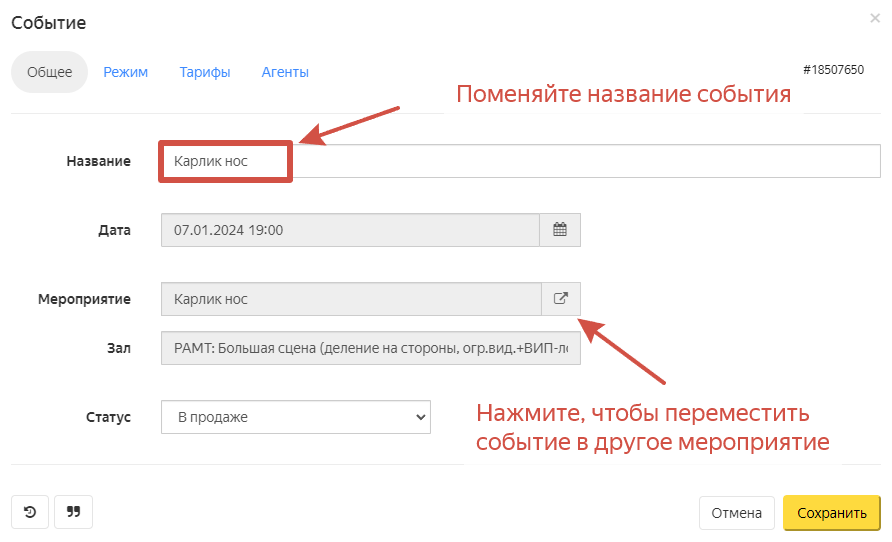Click the move-to-another-event external link icon
892x542 pixels.
(x=560, y=299)
